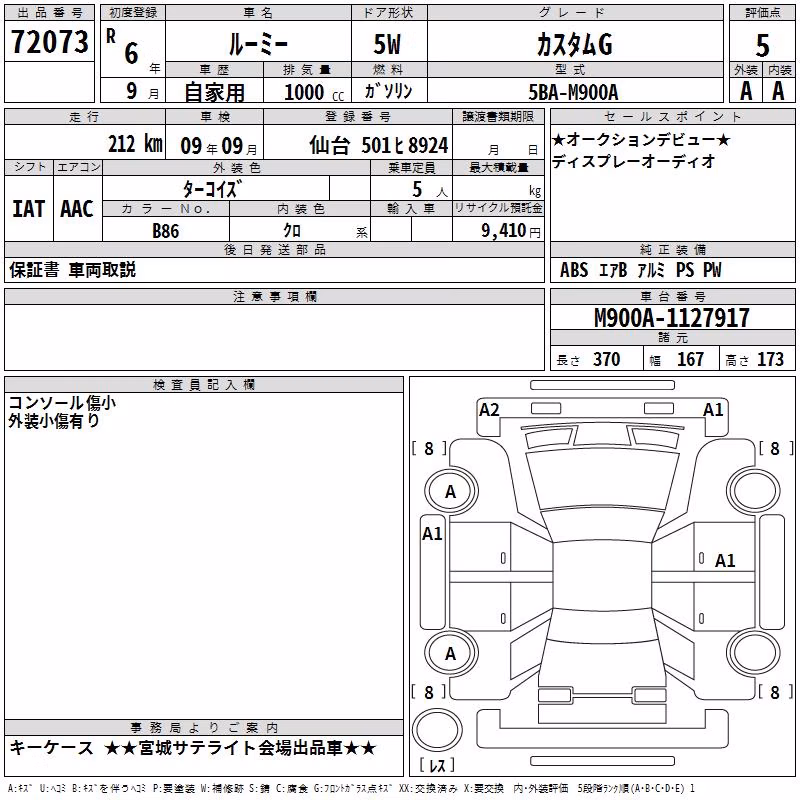The height and width of the screenshot is (800, 800).
Task: Click the interior color クロ
Action: click(292, 231)
